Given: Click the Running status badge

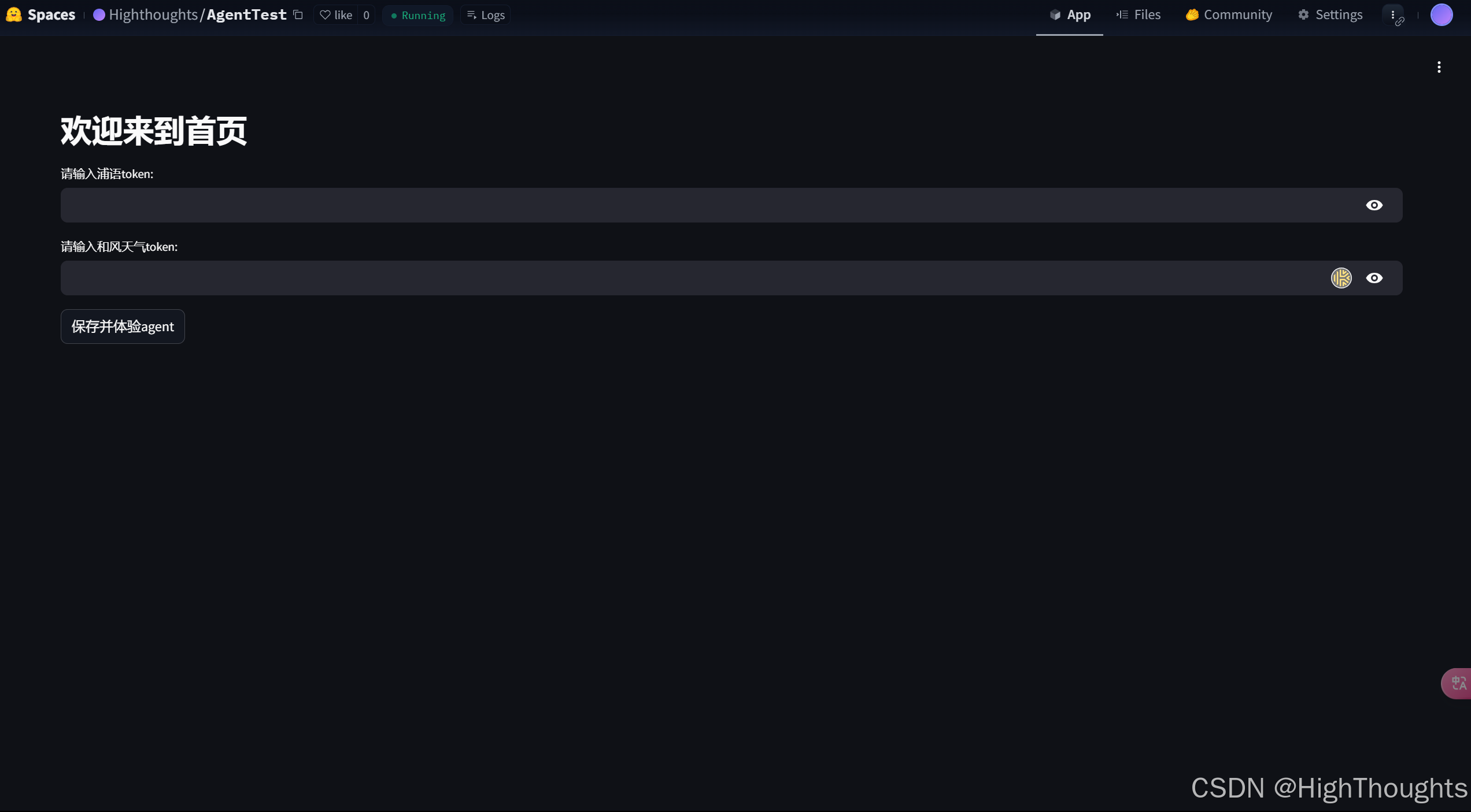Looking at the screenshot, I should click(x=418, y=15).
